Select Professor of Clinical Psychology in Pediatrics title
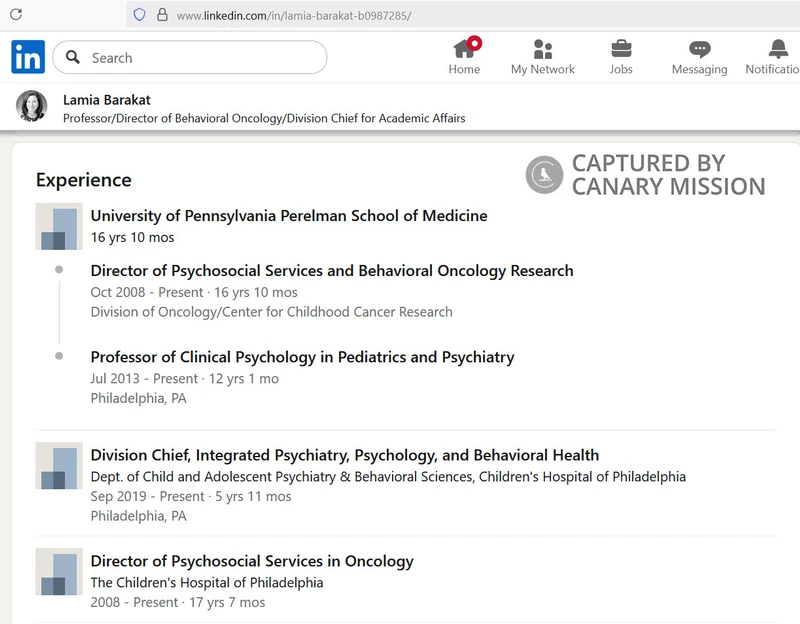This screenshot has width=800, height=624. 302,357
